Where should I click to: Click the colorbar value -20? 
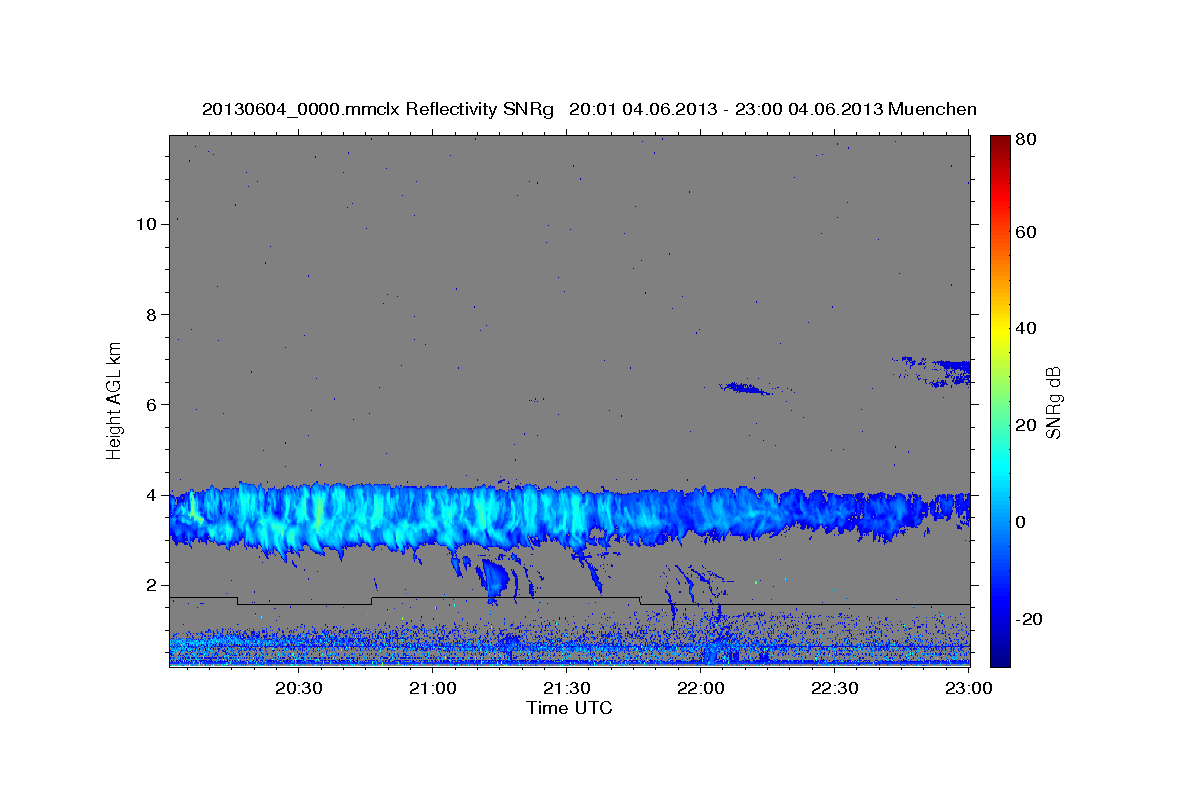tap(1029, 619)
